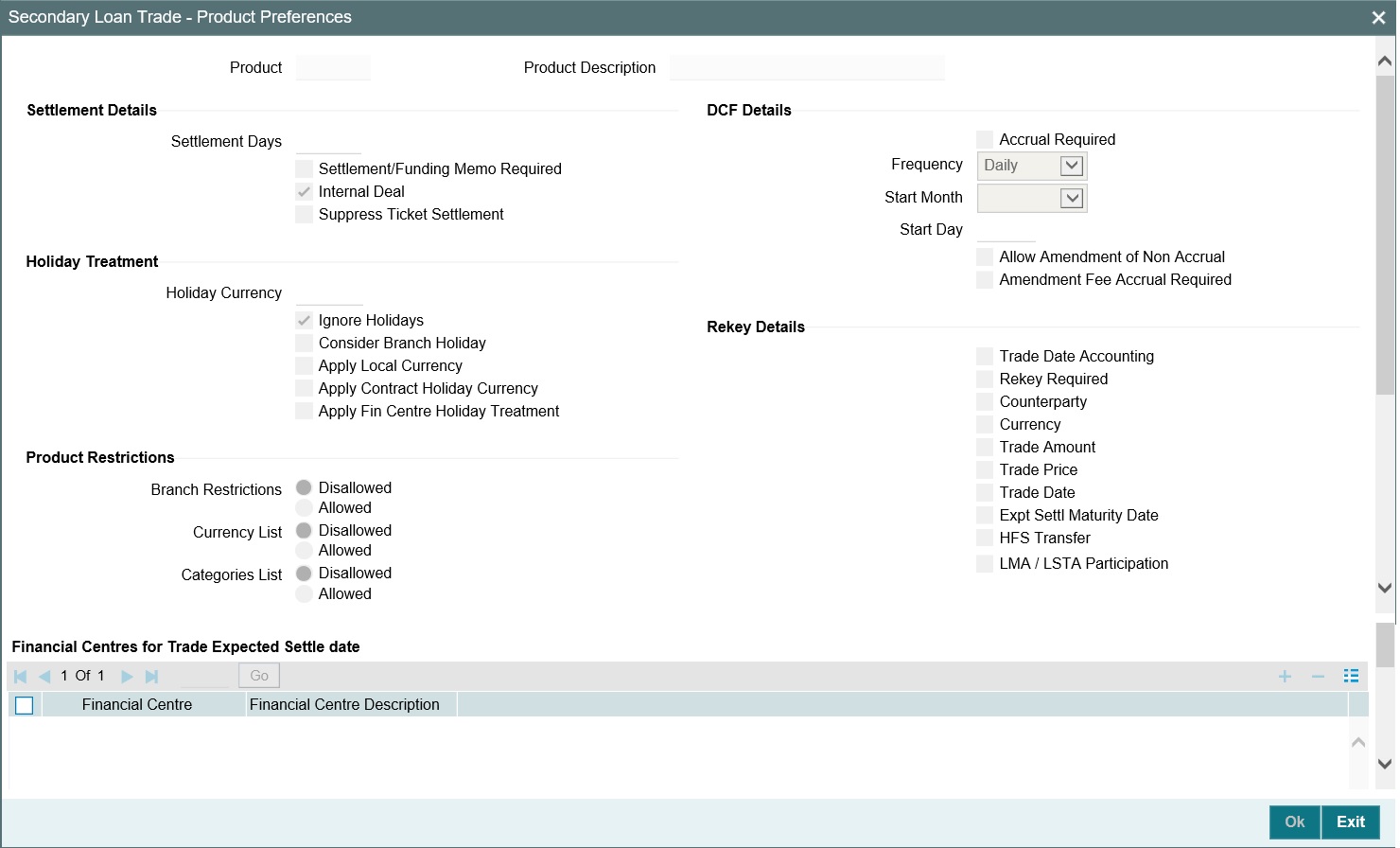Check Trade Price rekey field
Image resolution: width=1400 pixels, height=848 pixels.
click(x=985, y=470)
